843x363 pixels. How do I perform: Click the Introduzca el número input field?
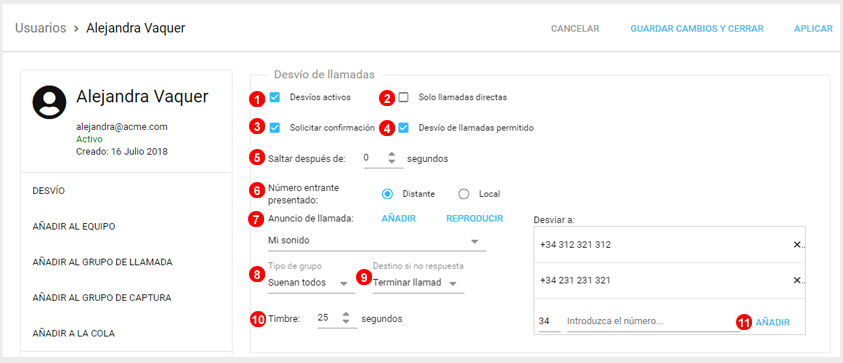pyautogui.click(x=653, y=322)
